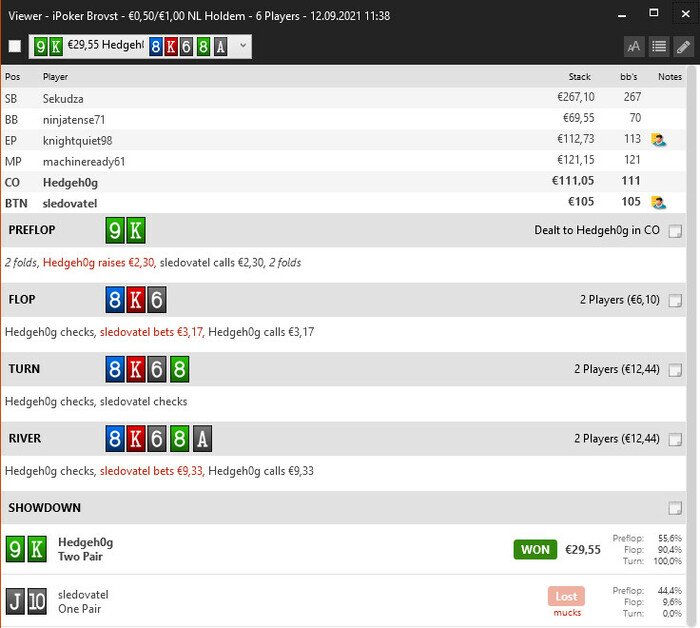Click Hedgeh0g Two Pair hand description
Screen dimensions: 700x628
(80, 557)
